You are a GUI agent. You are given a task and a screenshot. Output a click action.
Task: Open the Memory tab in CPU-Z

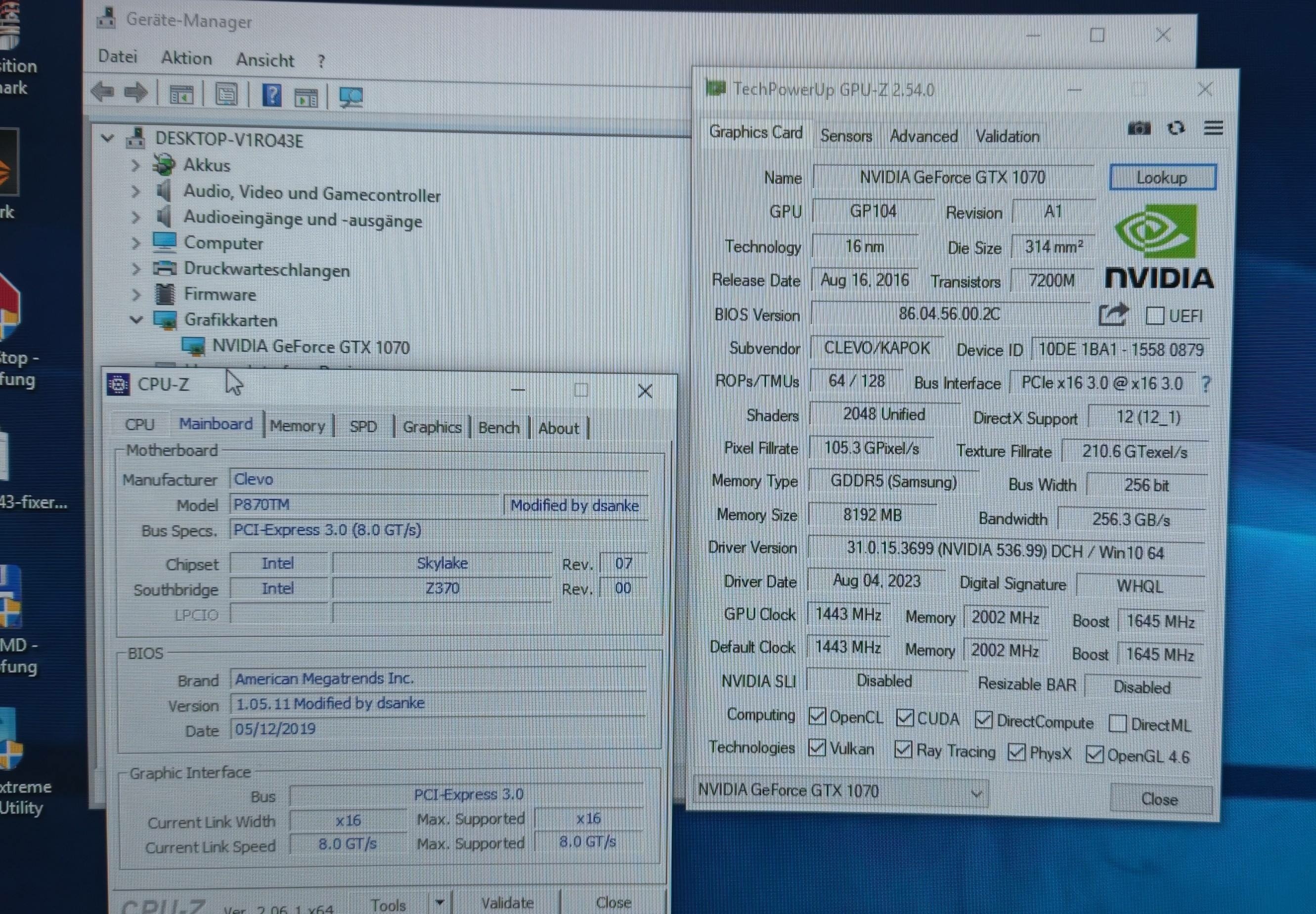point(297,426)
